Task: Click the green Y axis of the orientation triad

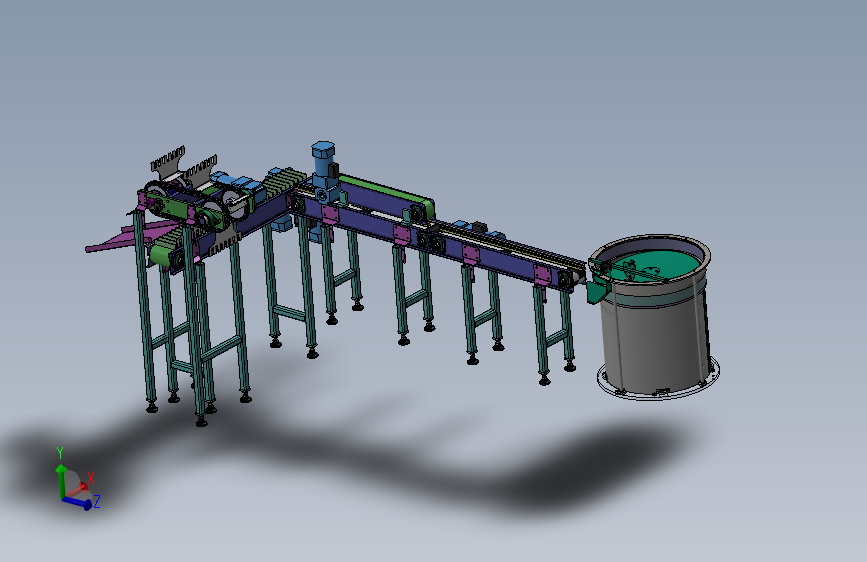Action: point(61,480)
